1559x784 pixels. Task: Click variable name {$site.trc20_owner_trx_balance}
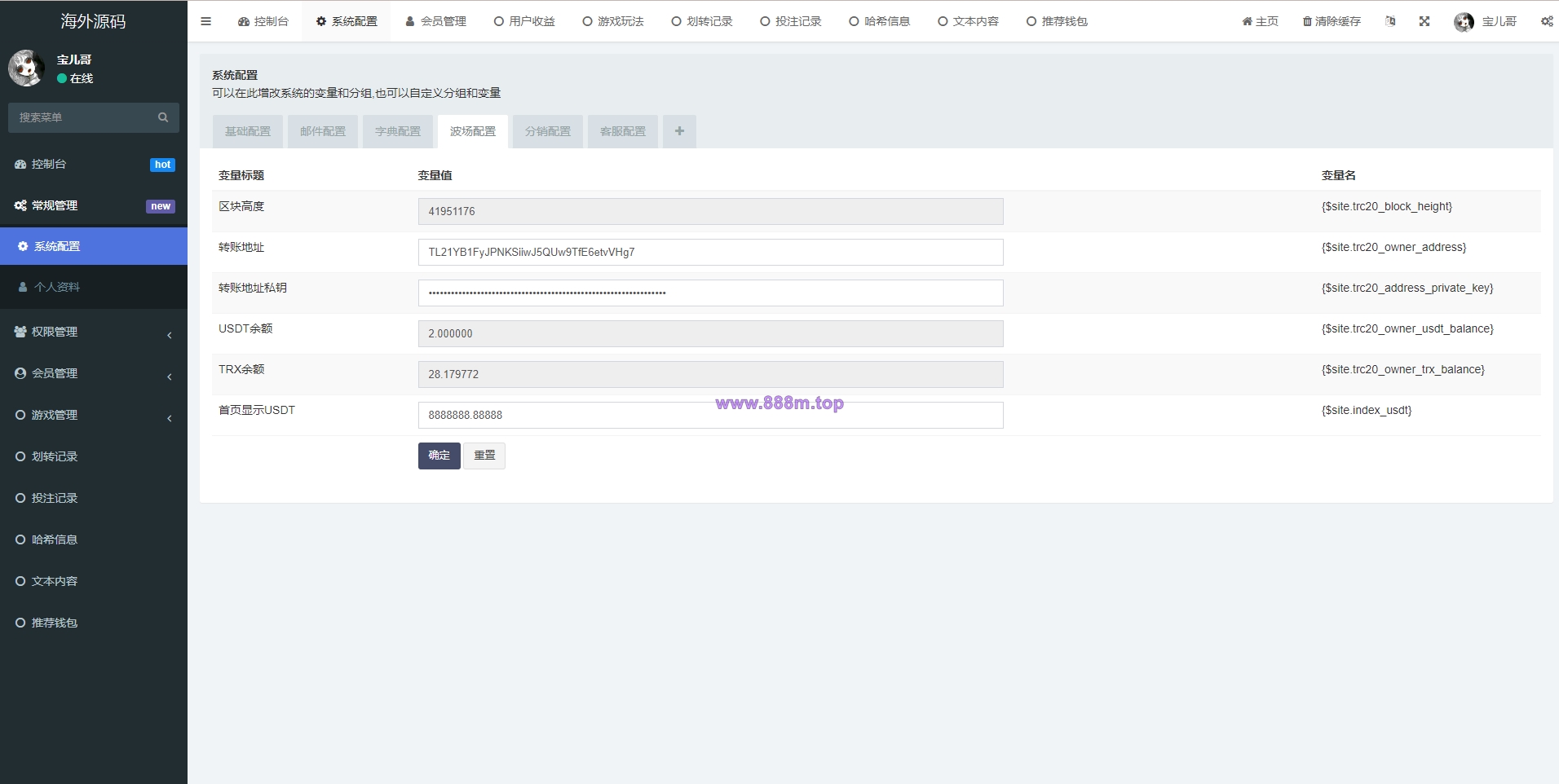(x=1403, y=369)
